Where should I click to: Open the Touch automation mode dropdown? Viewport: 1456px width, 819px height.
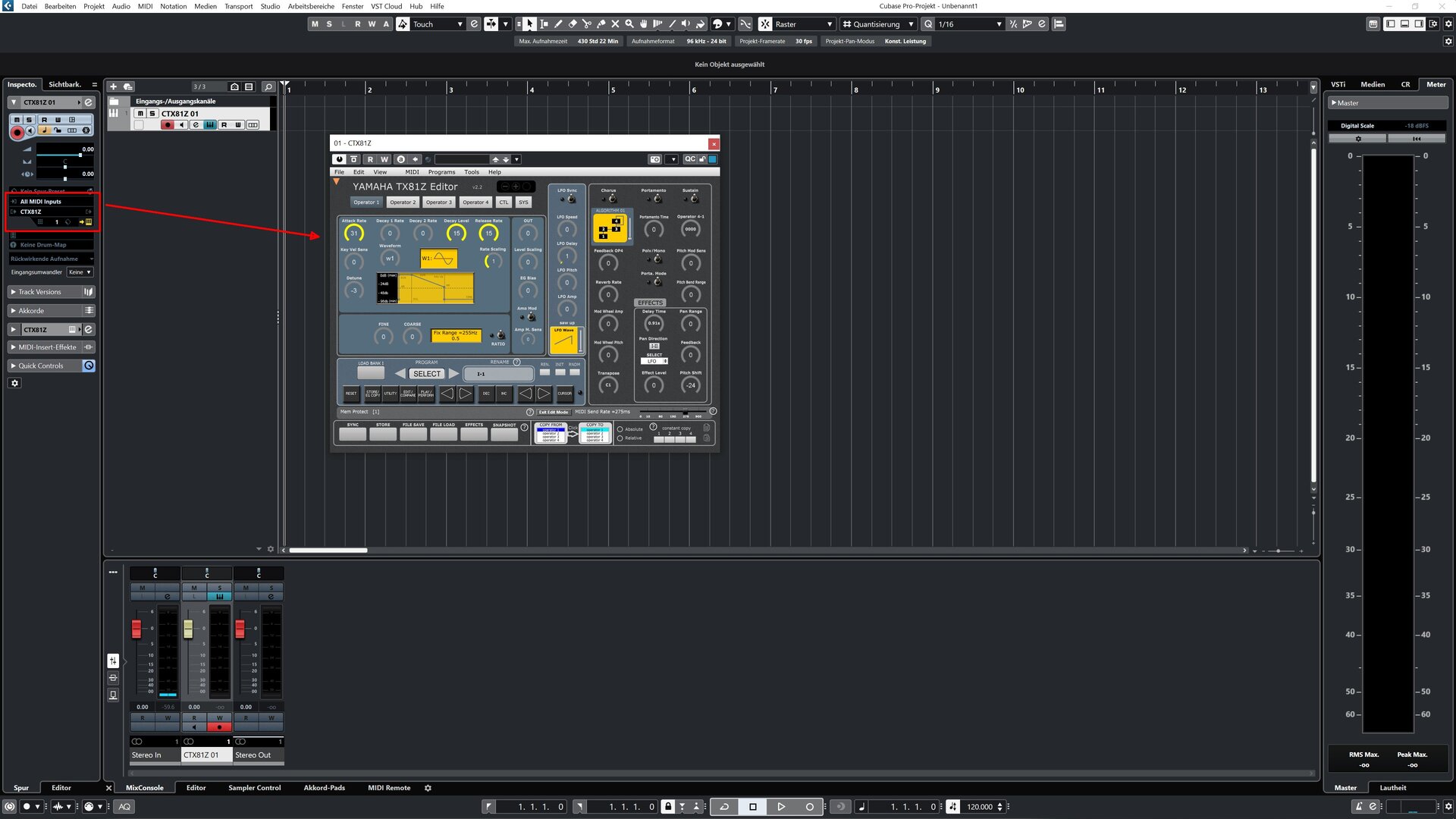coord(438,24)
